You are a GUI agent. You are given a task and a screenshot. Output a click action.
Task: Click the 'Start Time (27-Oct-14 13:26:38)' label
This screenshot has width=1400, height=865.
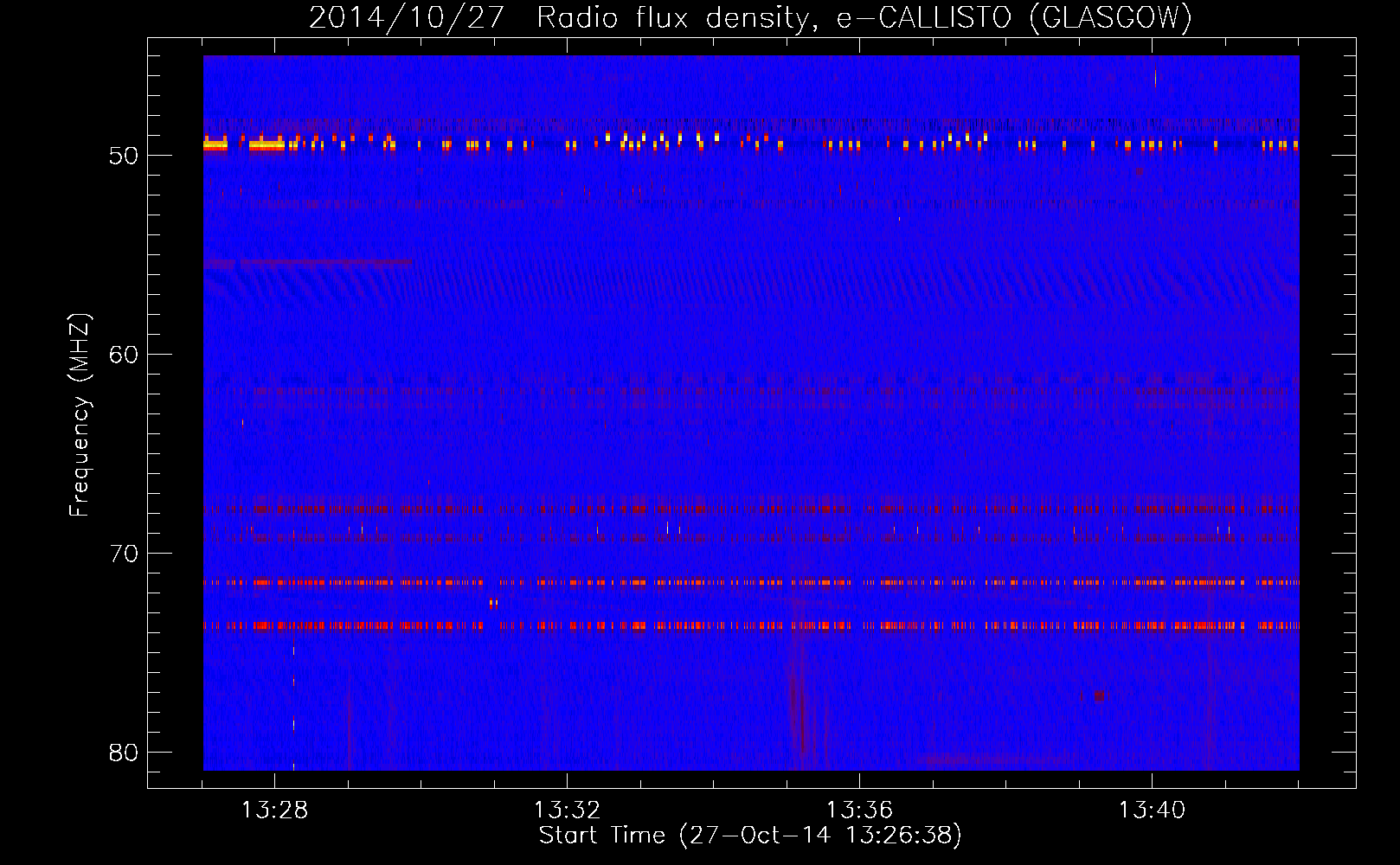750,836
